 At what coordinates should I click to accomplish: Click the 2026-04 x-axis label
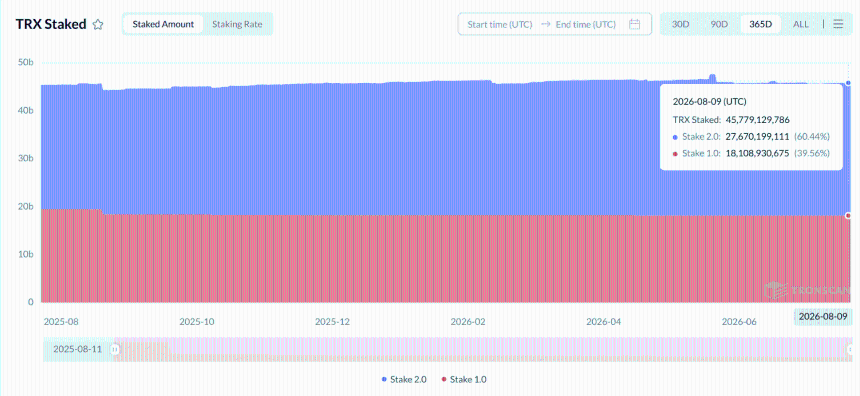point(603,322)
